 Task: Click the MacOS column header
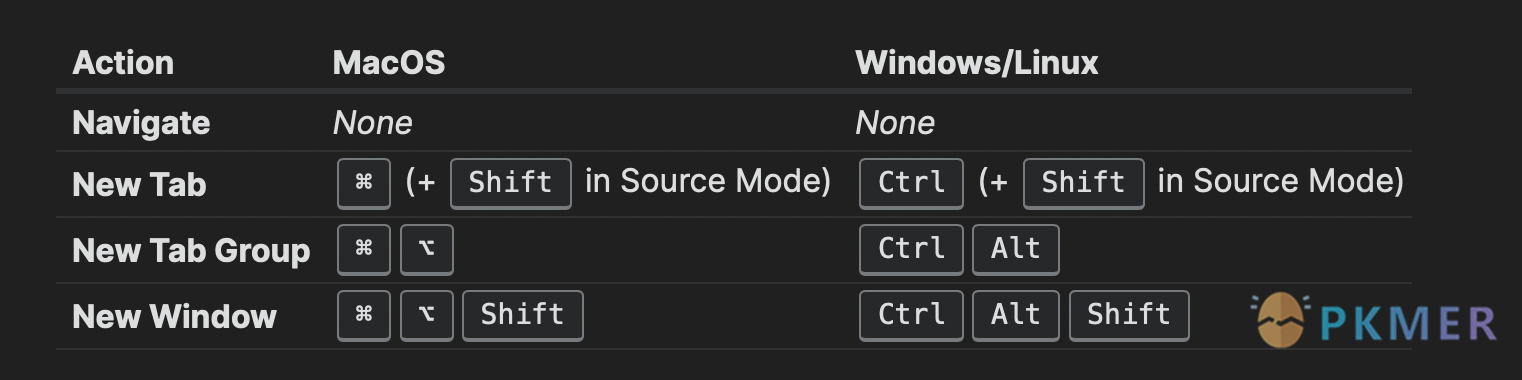389,63
